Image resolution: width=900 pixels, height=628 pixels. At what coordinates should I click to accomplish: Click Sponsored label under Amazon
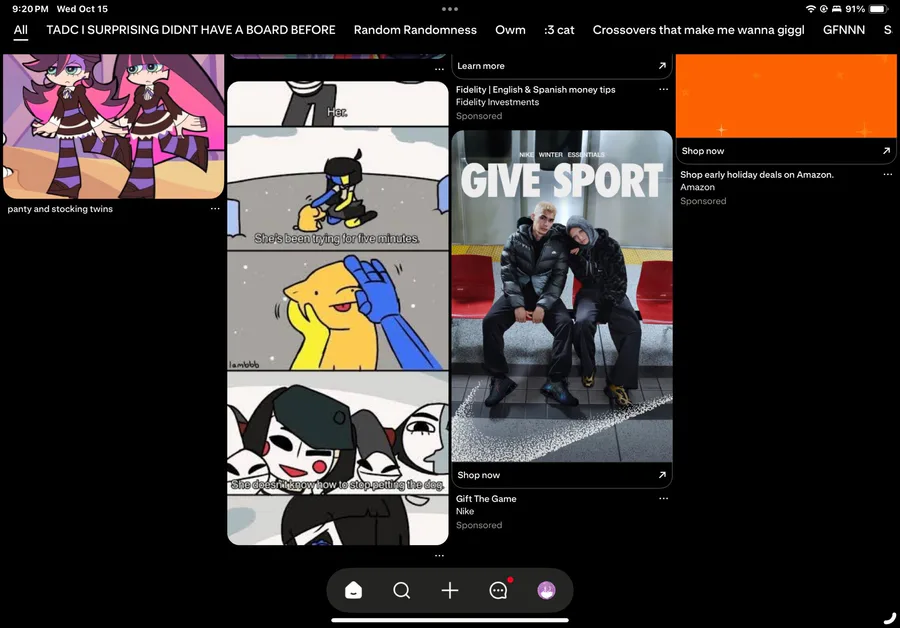click(x=703, y=201)
